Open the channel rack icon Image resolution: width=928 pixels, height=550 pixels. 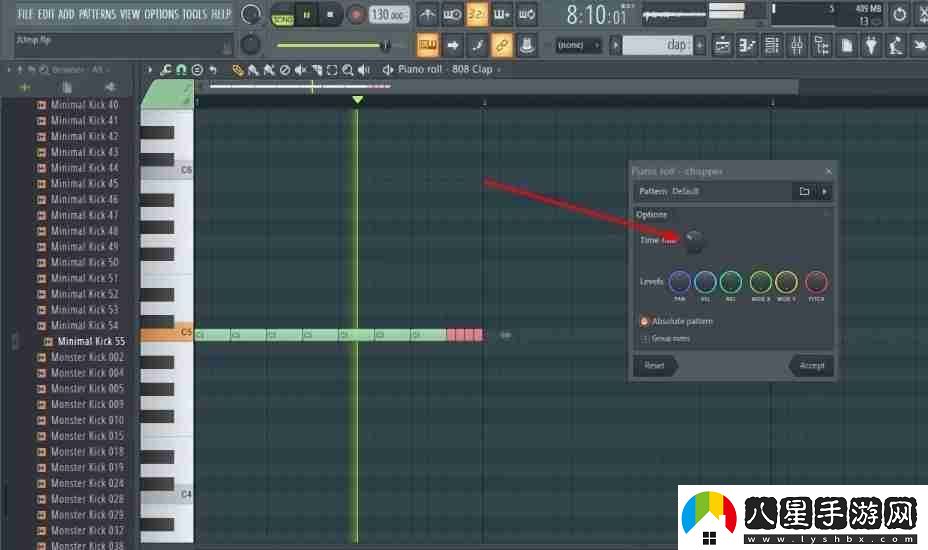(x=772, y=45)
